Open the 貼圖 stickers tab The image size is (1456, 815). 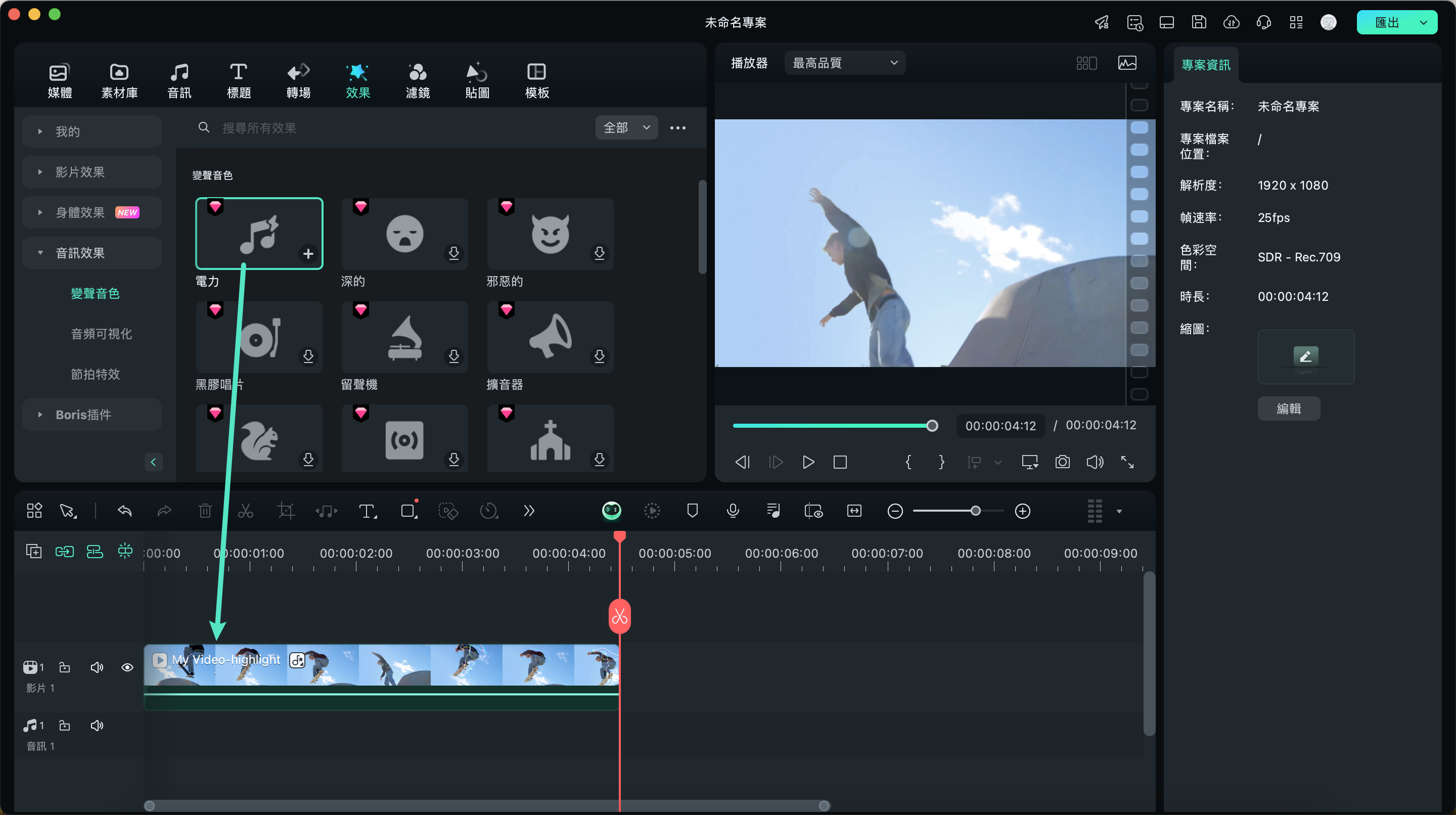coord(477,80)
